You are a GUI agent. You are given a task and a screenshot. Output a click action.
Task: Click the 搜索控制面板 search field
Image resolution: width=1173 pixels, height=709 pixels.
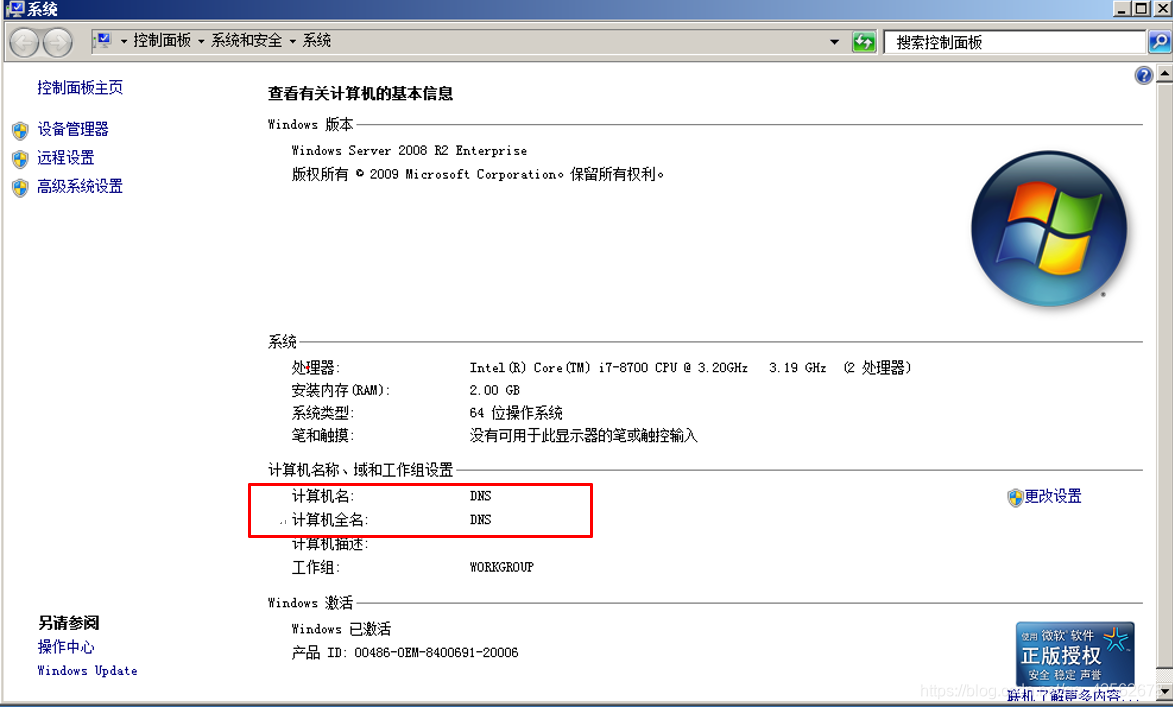point(1015,42)
